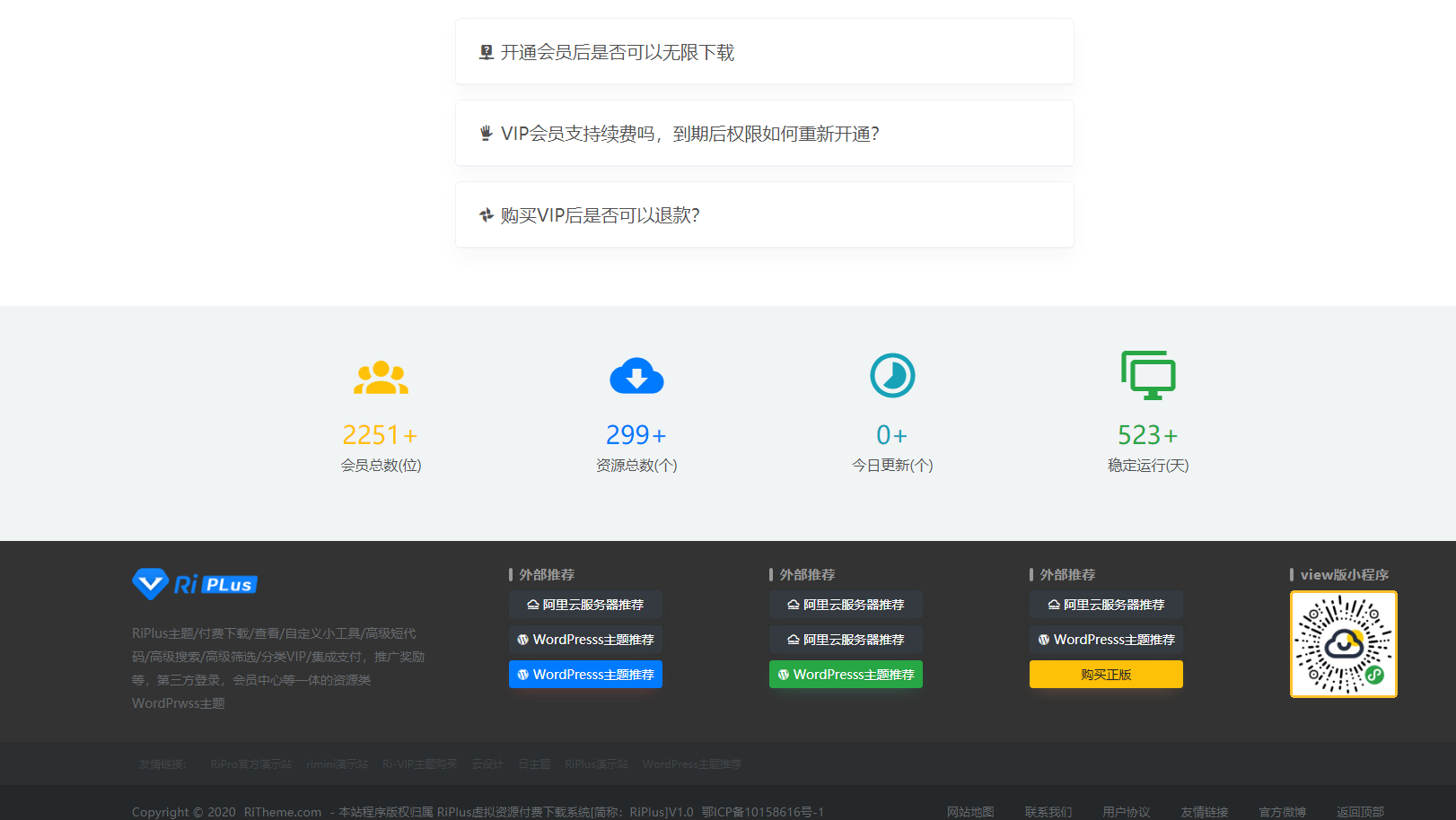The image size is (1456, 820).
Task: Open the view版小程序 QR code image
Action: click(x=1343, y=644)
